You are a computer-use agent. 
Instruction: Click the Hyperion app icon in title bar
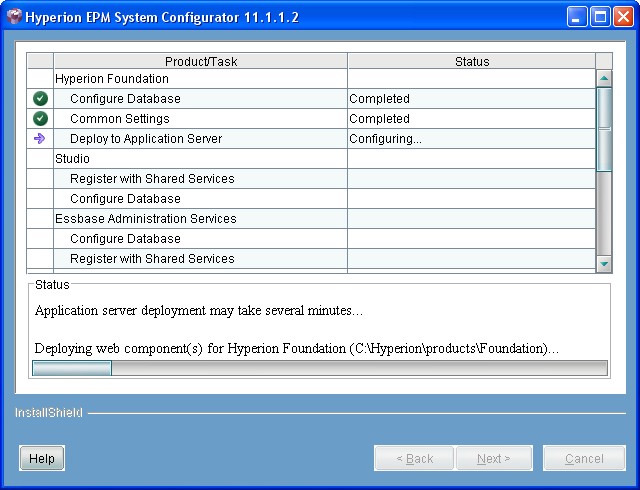(14, 16)
